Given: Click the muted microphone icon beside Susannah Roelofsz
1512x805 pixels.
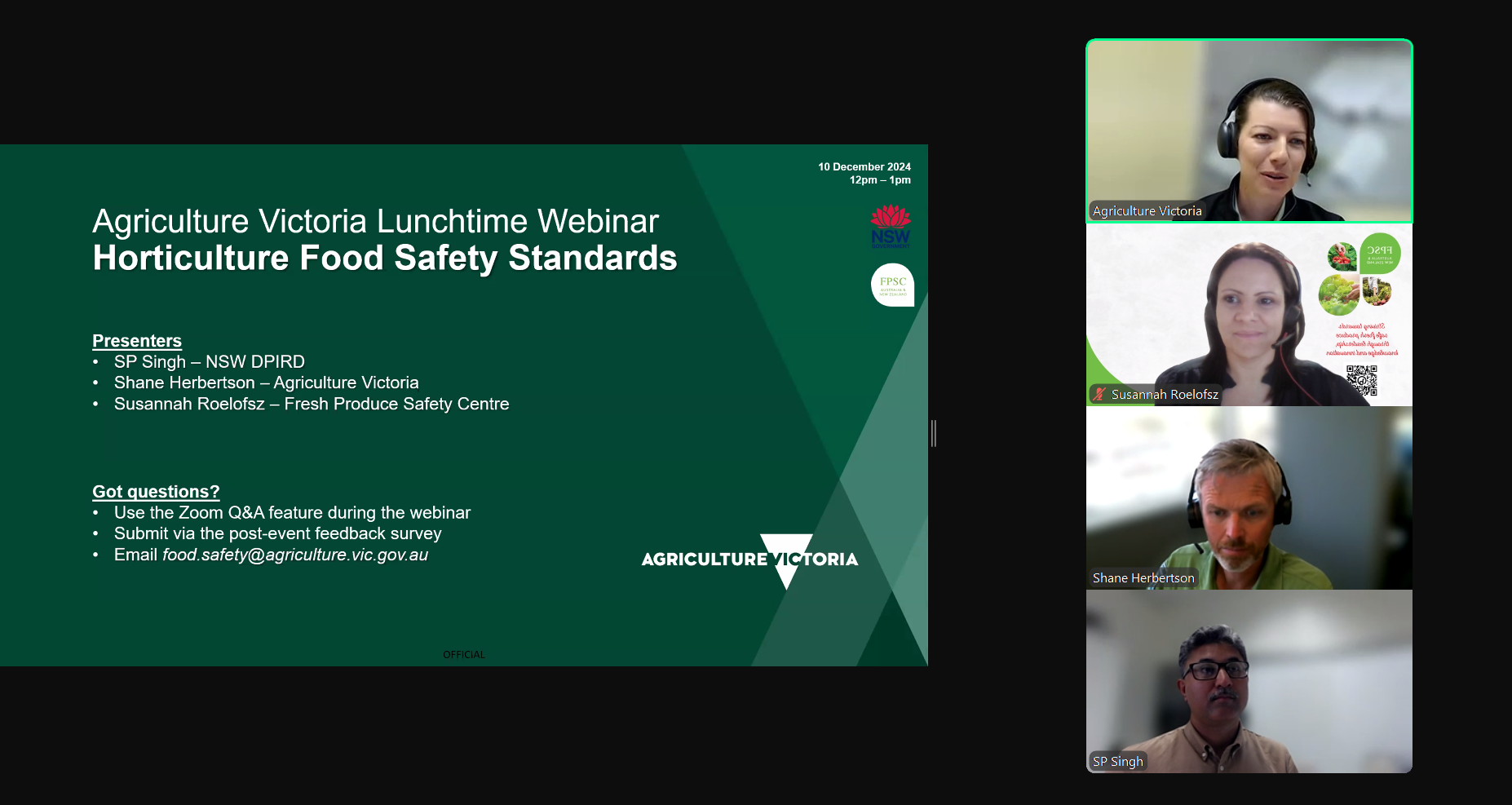Looking at the screenshot, I should click(1099, 394).
